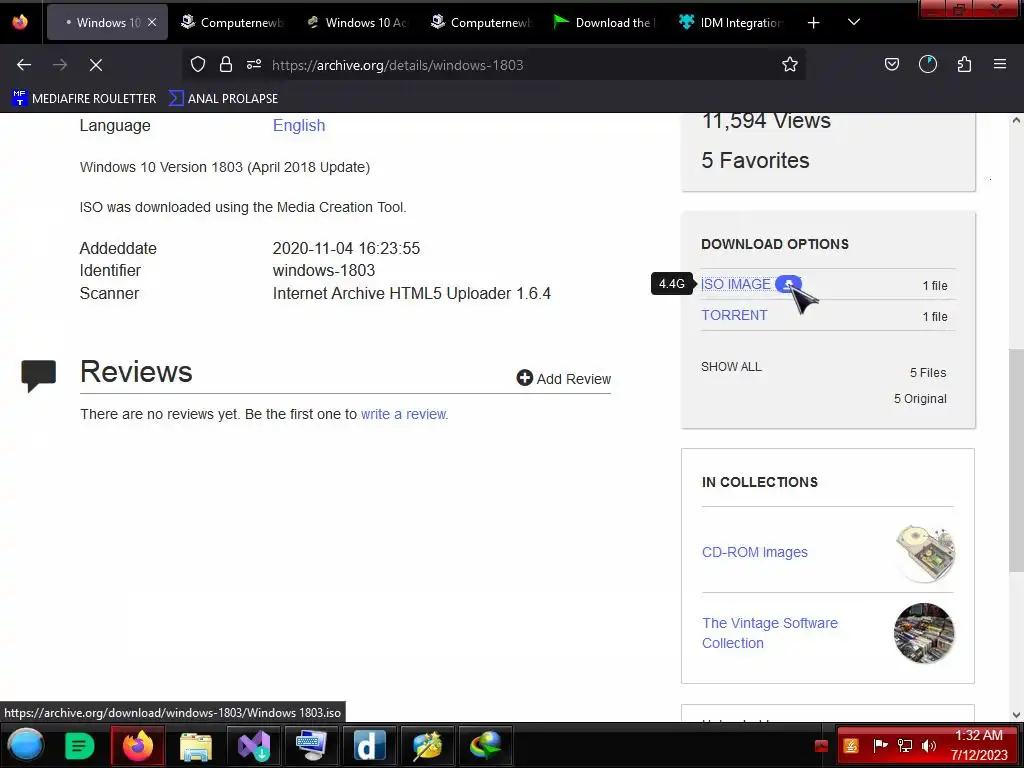Click the CD-ROM Images collection thumbnail
The image size is (1024, 768).
click(925, 552)
